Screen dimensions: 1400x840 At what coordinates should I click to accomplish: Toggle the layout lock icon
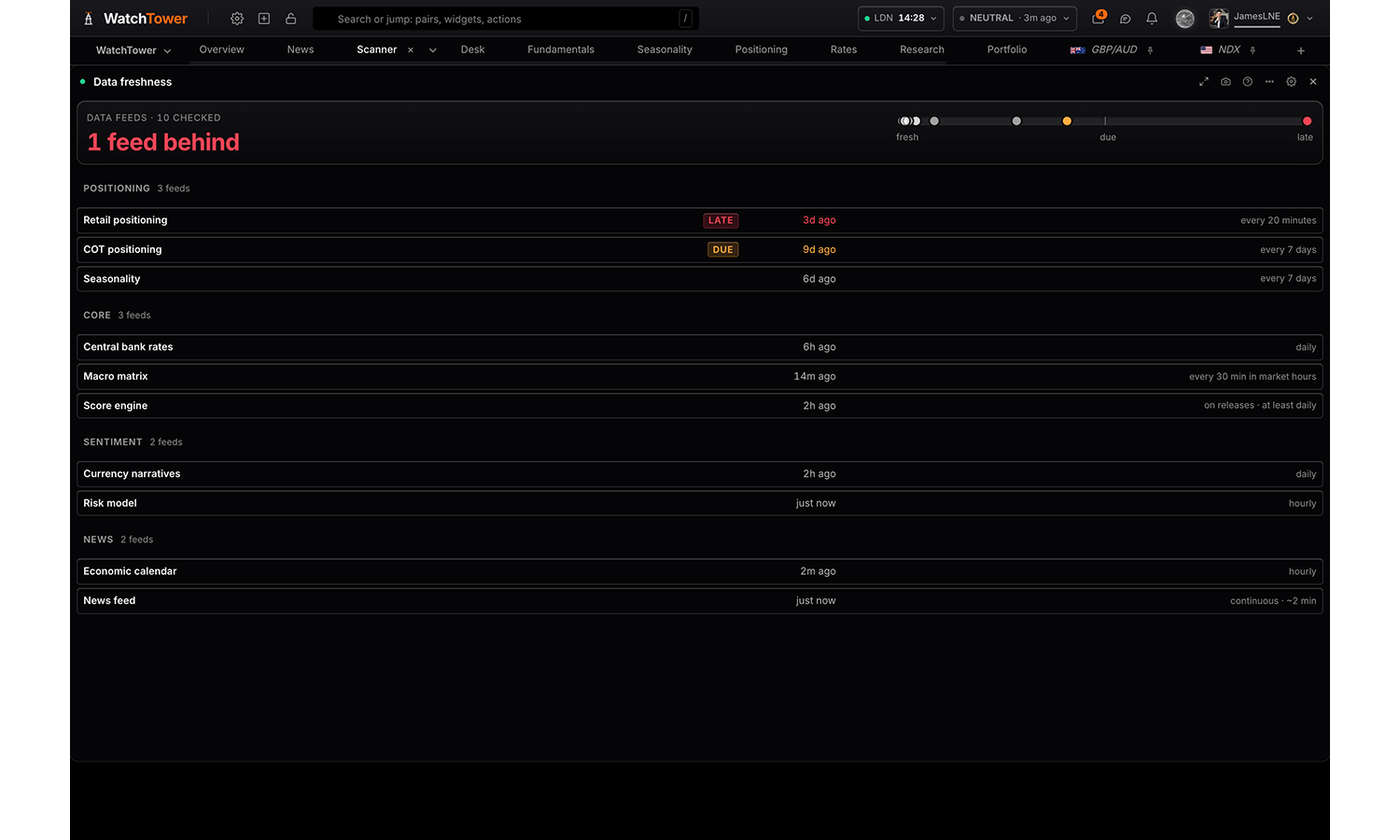291,19
